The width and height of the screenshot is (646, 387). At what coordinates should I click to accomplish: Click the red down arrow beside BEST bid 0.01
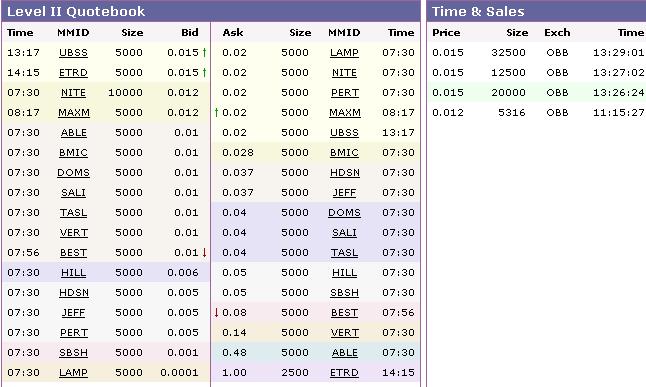click(204, 253)
